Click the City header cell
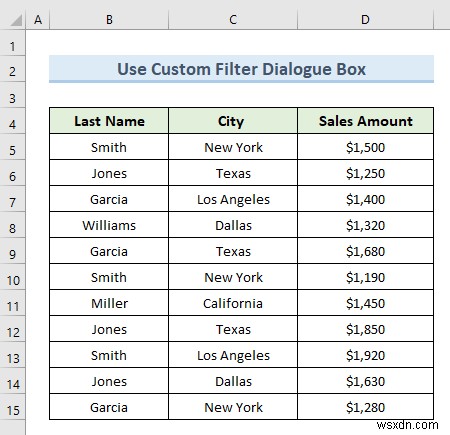450x435 pixels. [x=233, y=121]
